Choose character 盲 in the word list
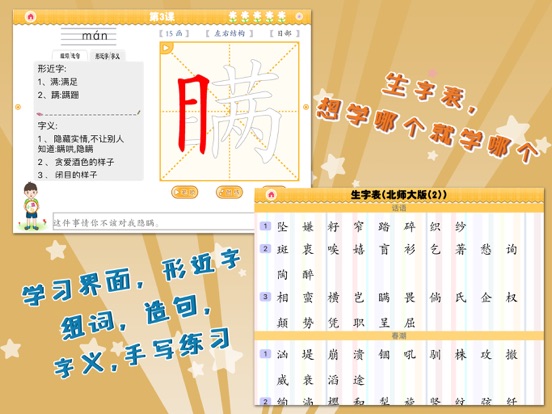 (x=384, y=250)
